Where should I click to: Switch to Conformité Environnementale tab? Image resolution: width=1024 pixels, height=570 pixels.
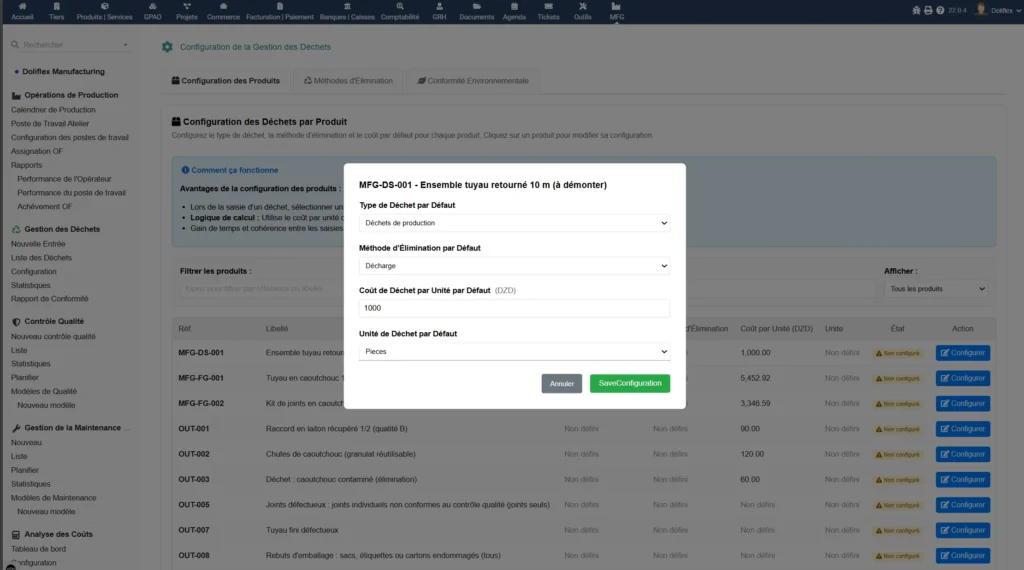point(473,81)
